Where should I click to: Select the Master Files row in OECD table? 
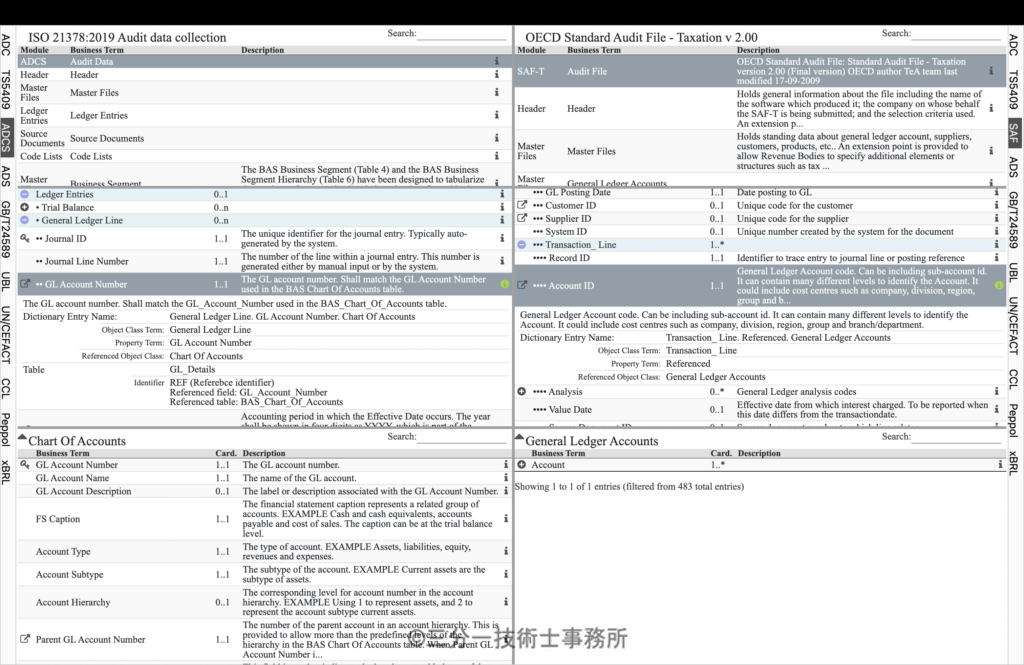click(x=760, y=152)
